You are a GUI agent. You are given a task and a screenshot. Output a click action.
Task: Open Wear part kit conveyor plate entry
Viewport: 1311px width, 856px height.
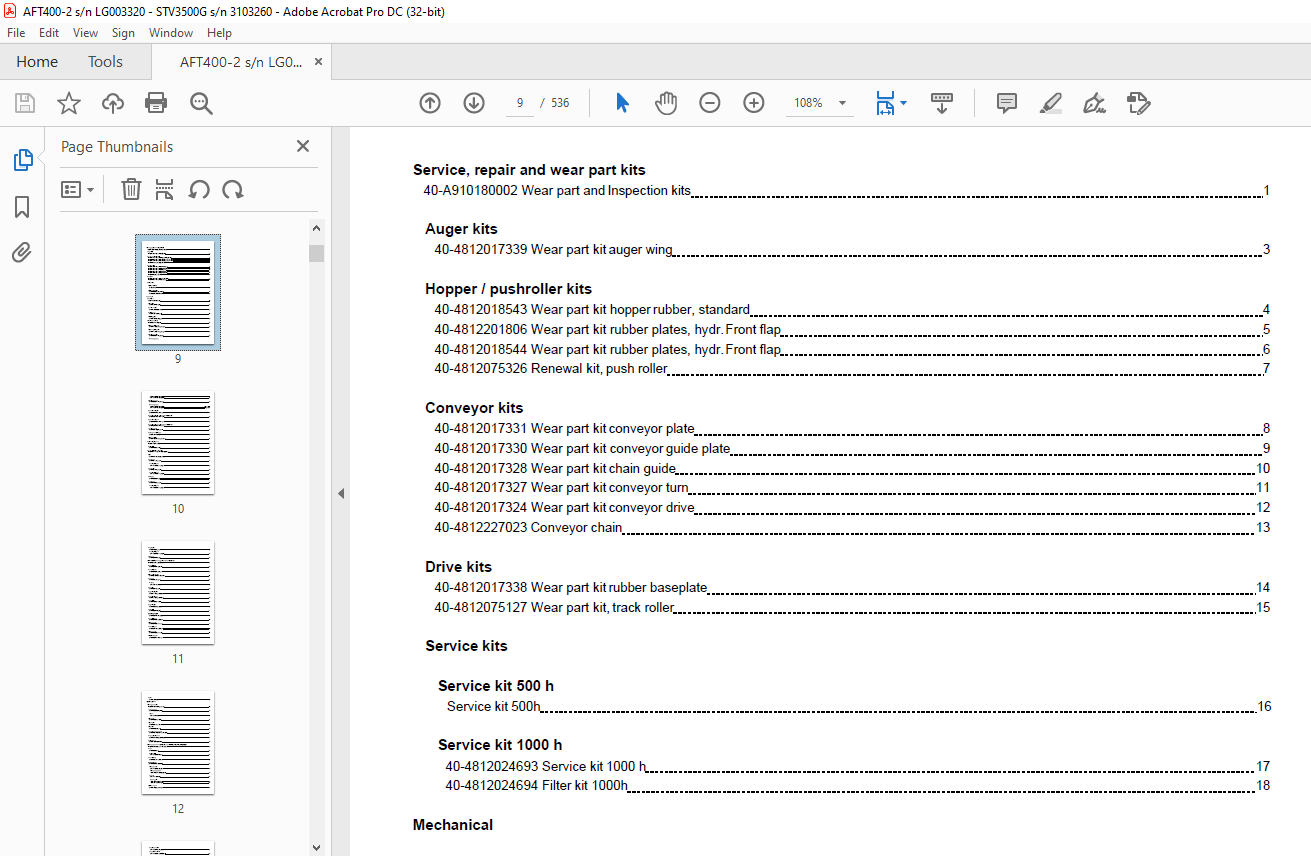(x=852, y=429)
